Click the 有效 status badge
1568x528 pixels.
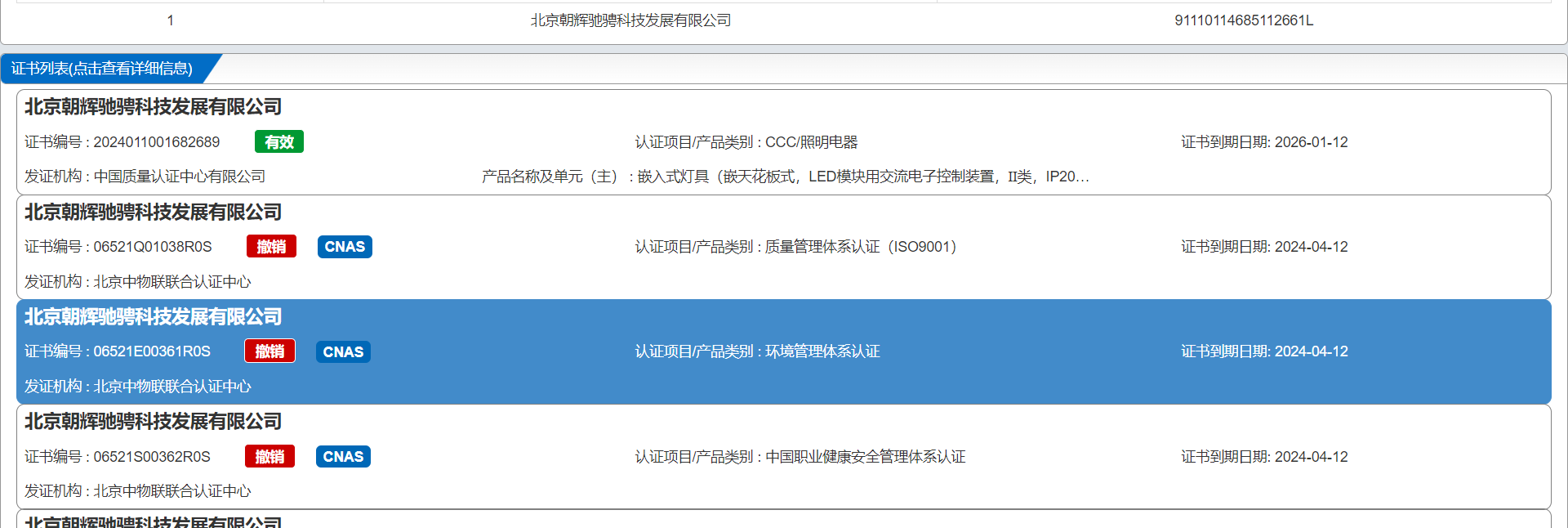coord(279,142)
